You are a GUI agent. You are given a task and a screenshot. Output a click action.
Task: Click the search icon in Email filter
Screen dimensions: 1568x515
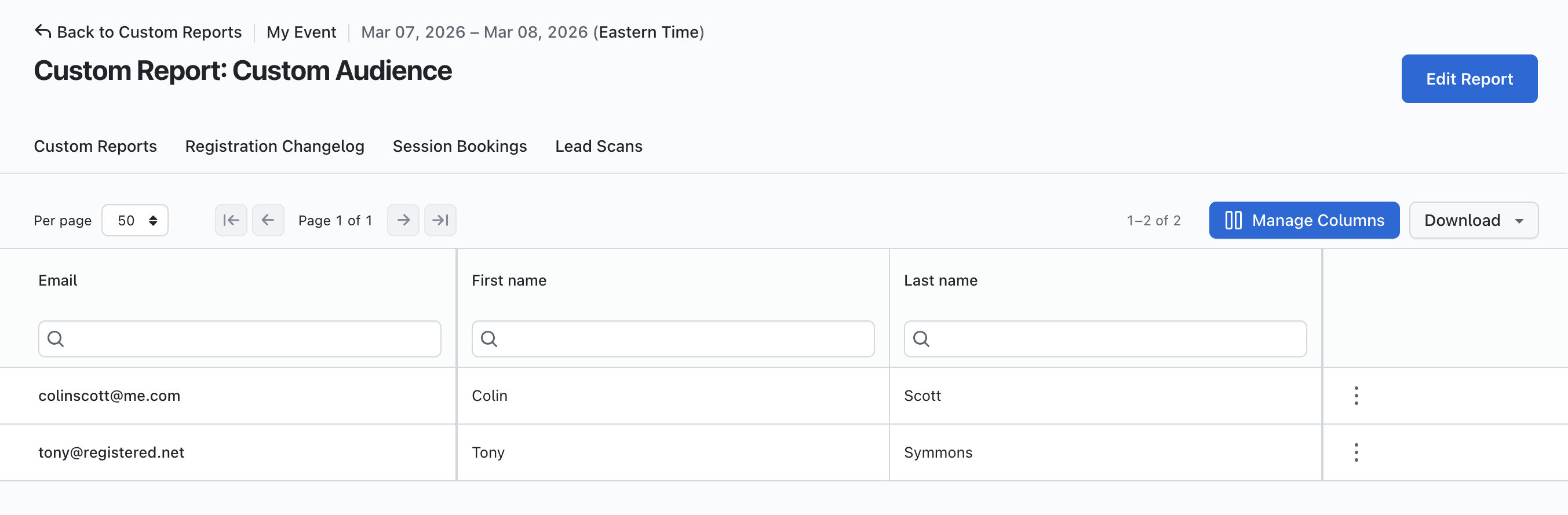click(x=56, y=338)
